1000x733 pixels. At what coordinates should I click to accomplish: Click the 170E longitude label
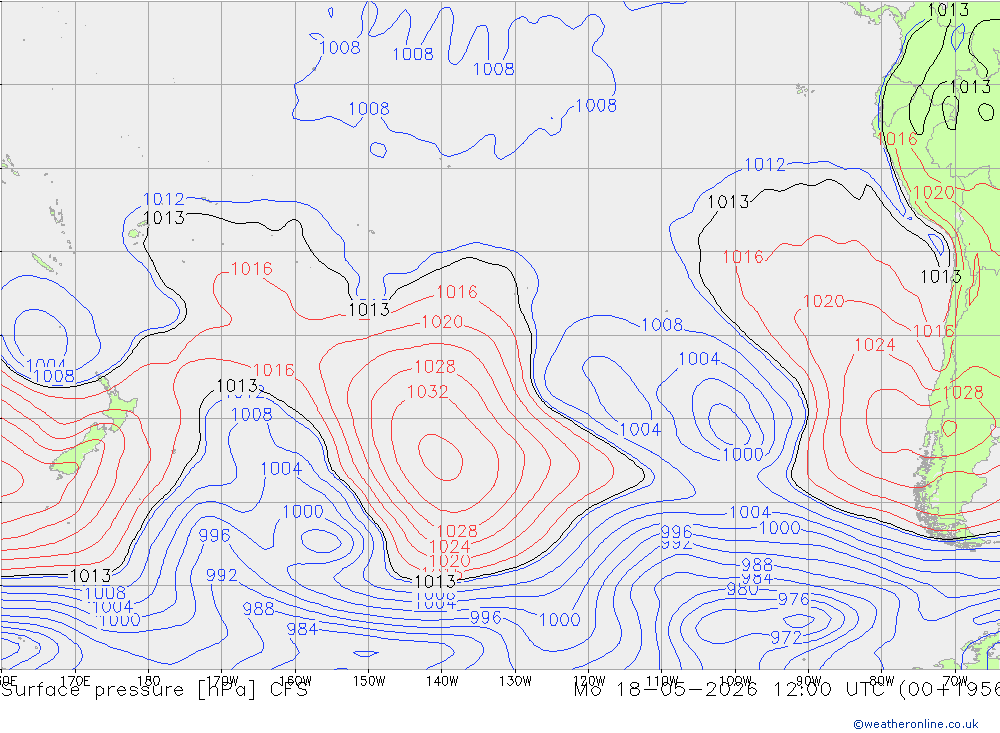75,681
